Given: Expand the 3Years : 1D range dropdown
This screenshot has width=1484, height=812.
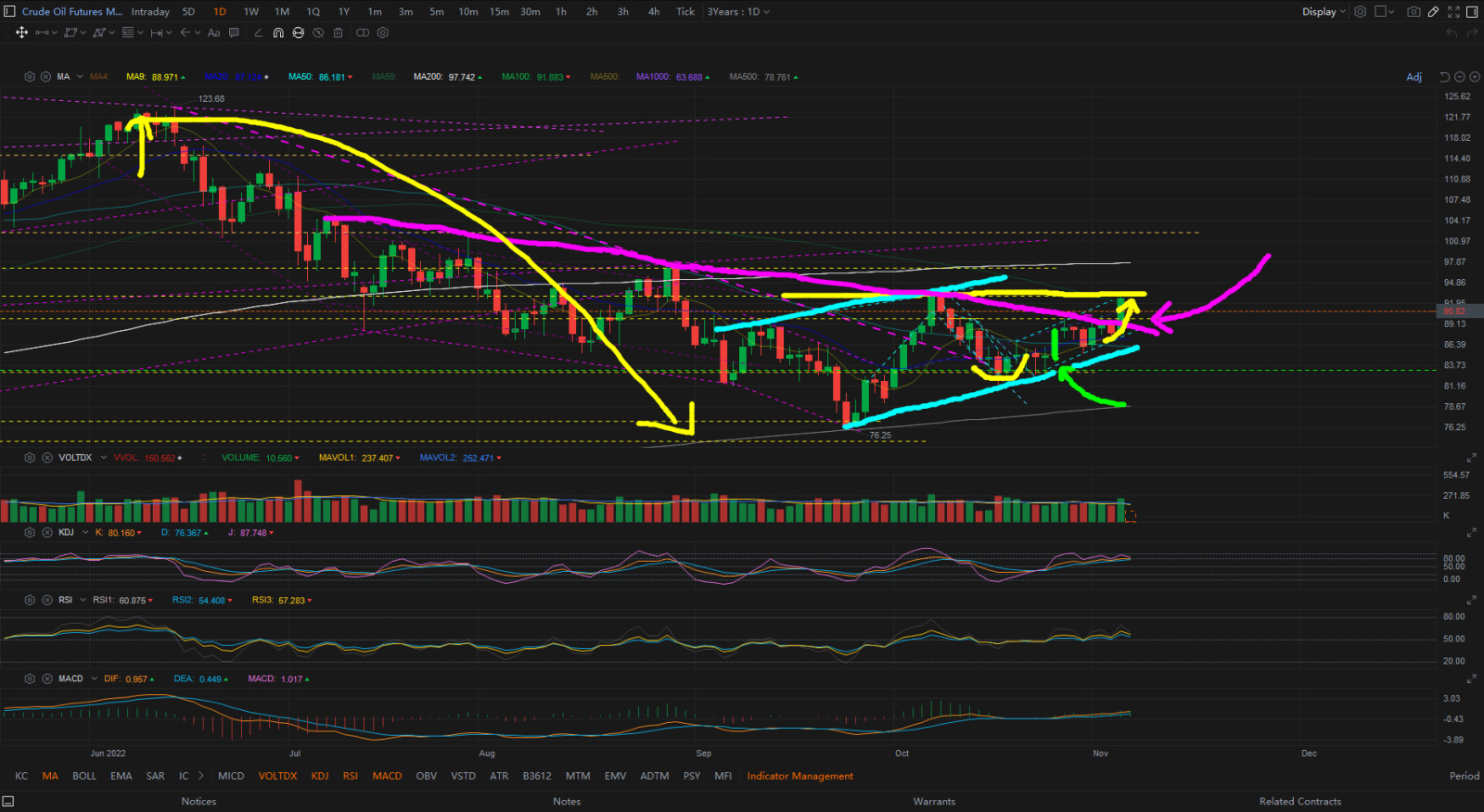Looking at the screenshot, I should [x=738, y=12].
